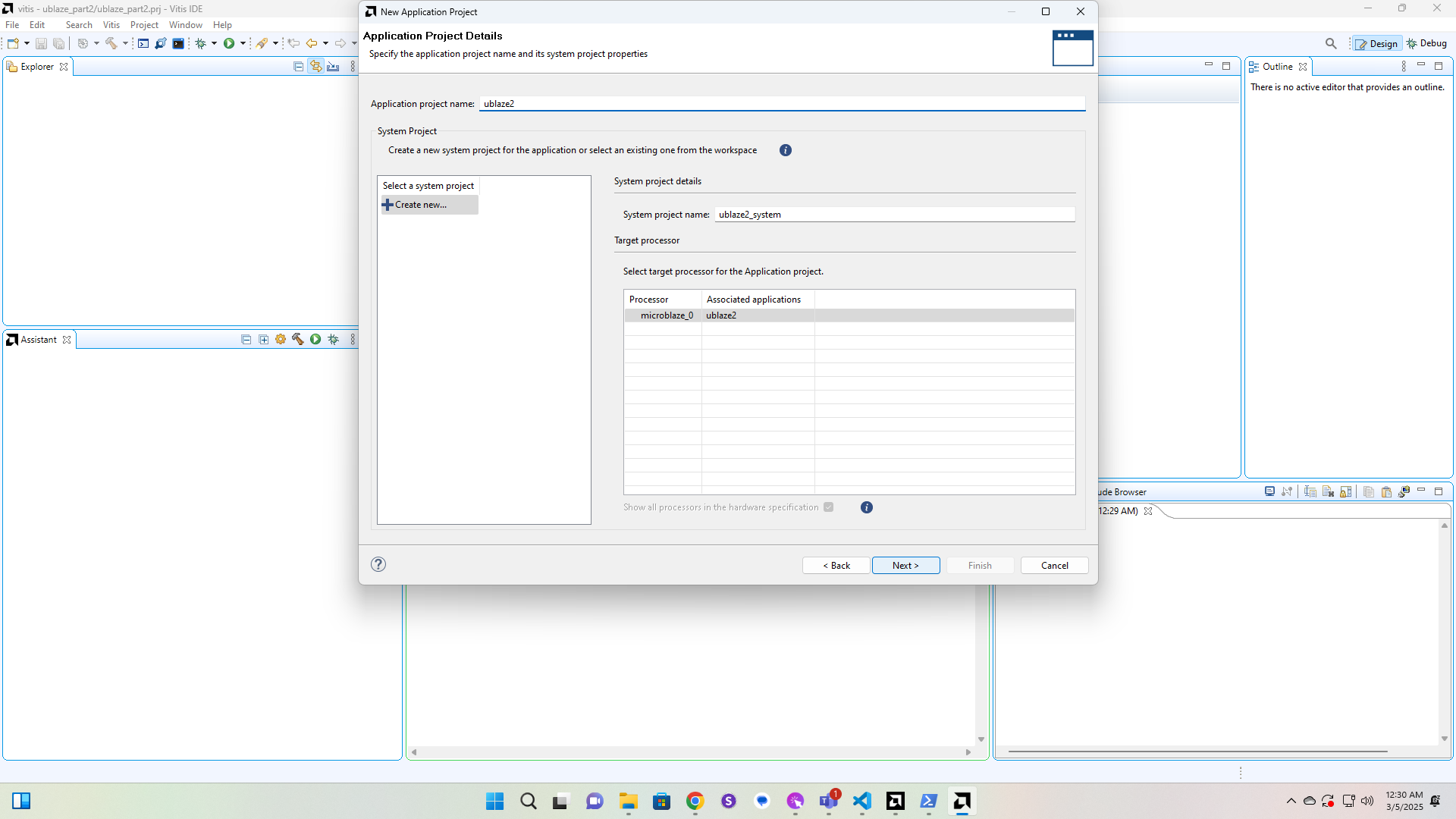The height and width of the screenshot is (819, 1456).
Task: Toggle Link with Editor in Explorer
Action: click(x=315, y=67)
